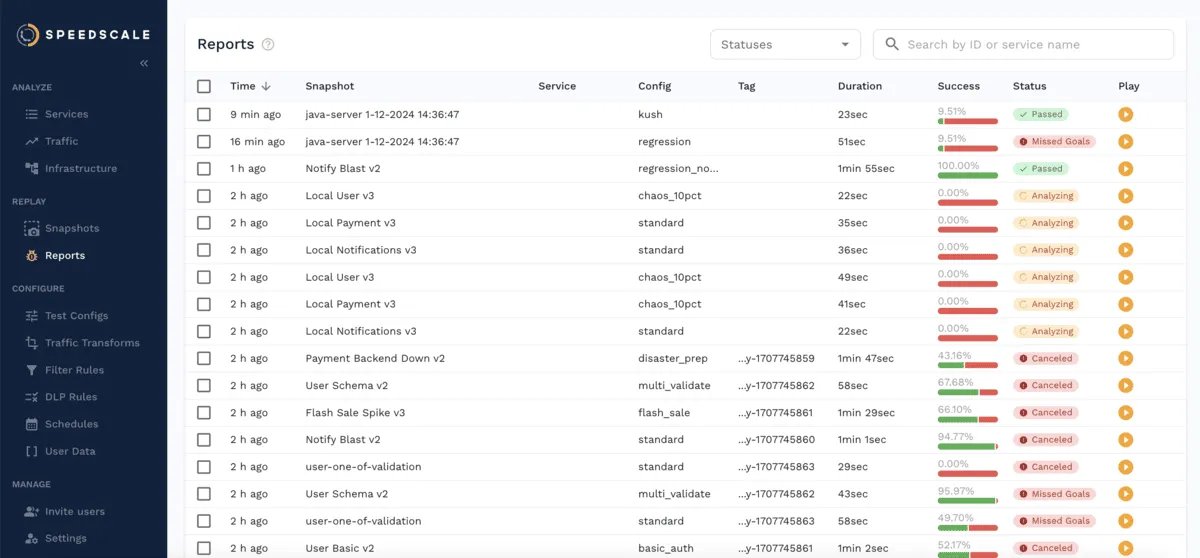This screenshot has height=558, width=1200.
Task: Open Infrastructure in the sidebar
Action: click(x=81, y=168)
